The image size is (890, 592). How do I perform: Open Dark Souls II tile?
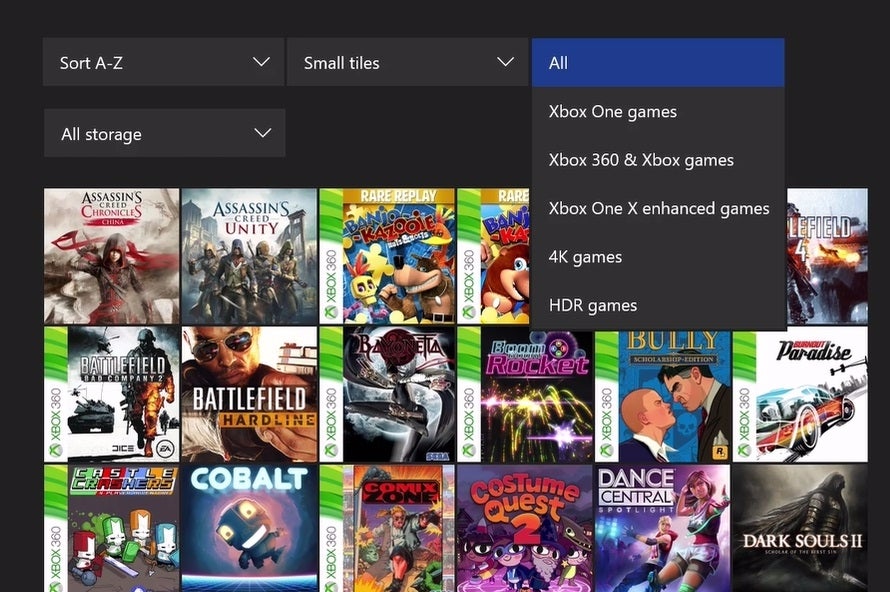(800, 528)
